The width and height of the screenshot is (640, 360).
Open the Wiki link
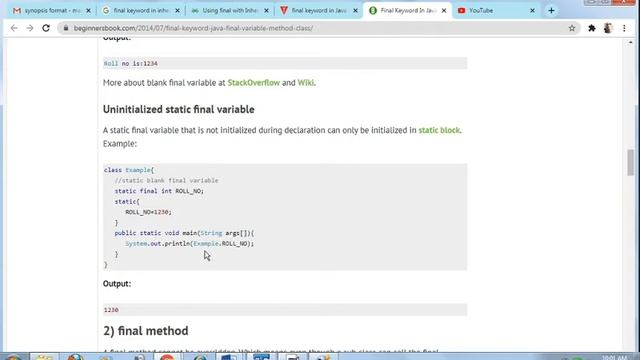306,82
